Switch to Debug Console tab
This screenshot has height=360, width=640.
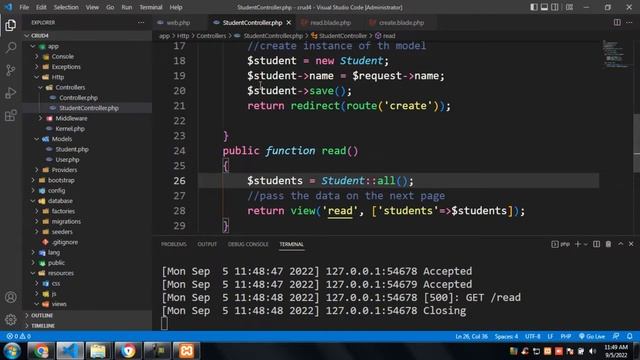(x=248, y=244)
